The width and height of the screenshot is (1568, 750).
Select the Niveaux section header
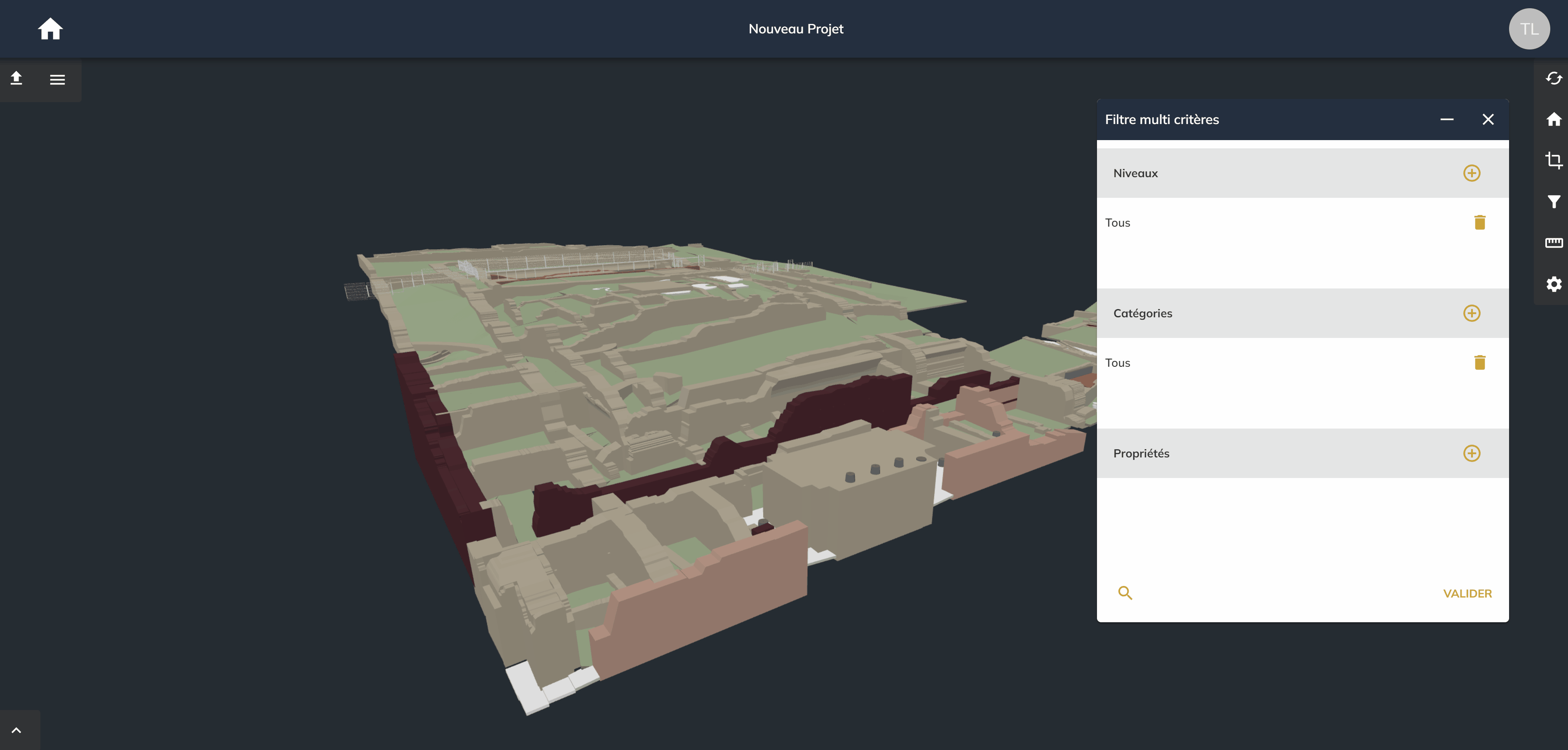pos(1302,173)
